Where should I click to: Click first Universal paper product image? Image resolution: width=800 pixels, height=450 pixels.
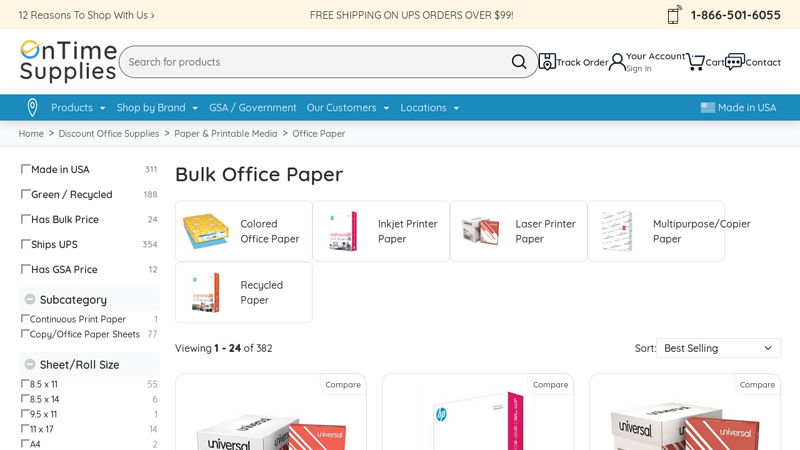coord(271,430)
